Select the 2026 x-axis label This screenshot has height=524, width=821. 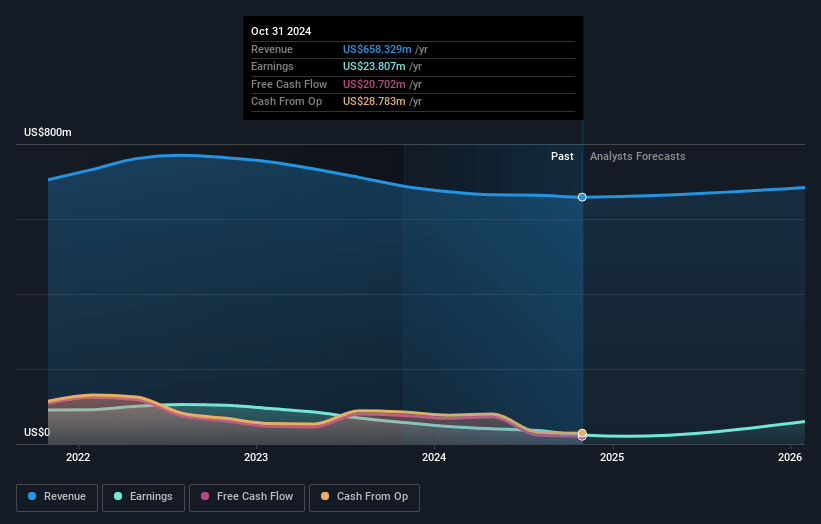click(x=790, y=457)
